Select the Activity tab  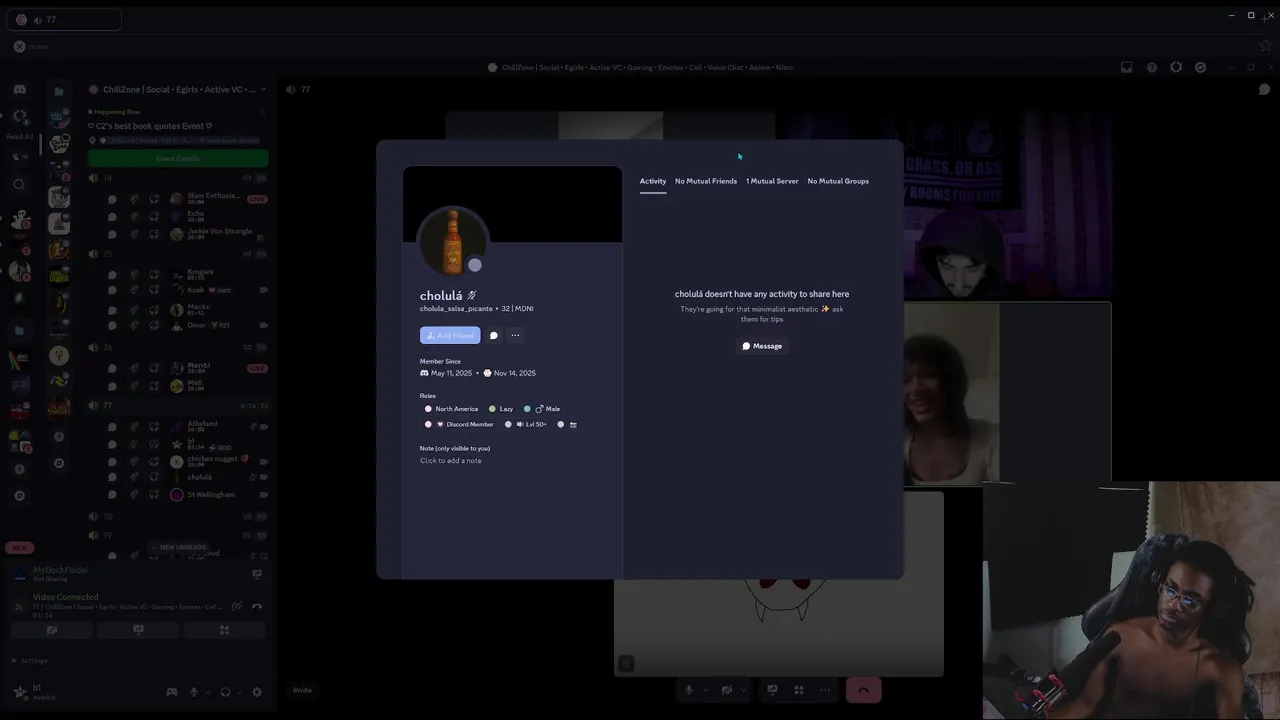(x=653, y=181)
